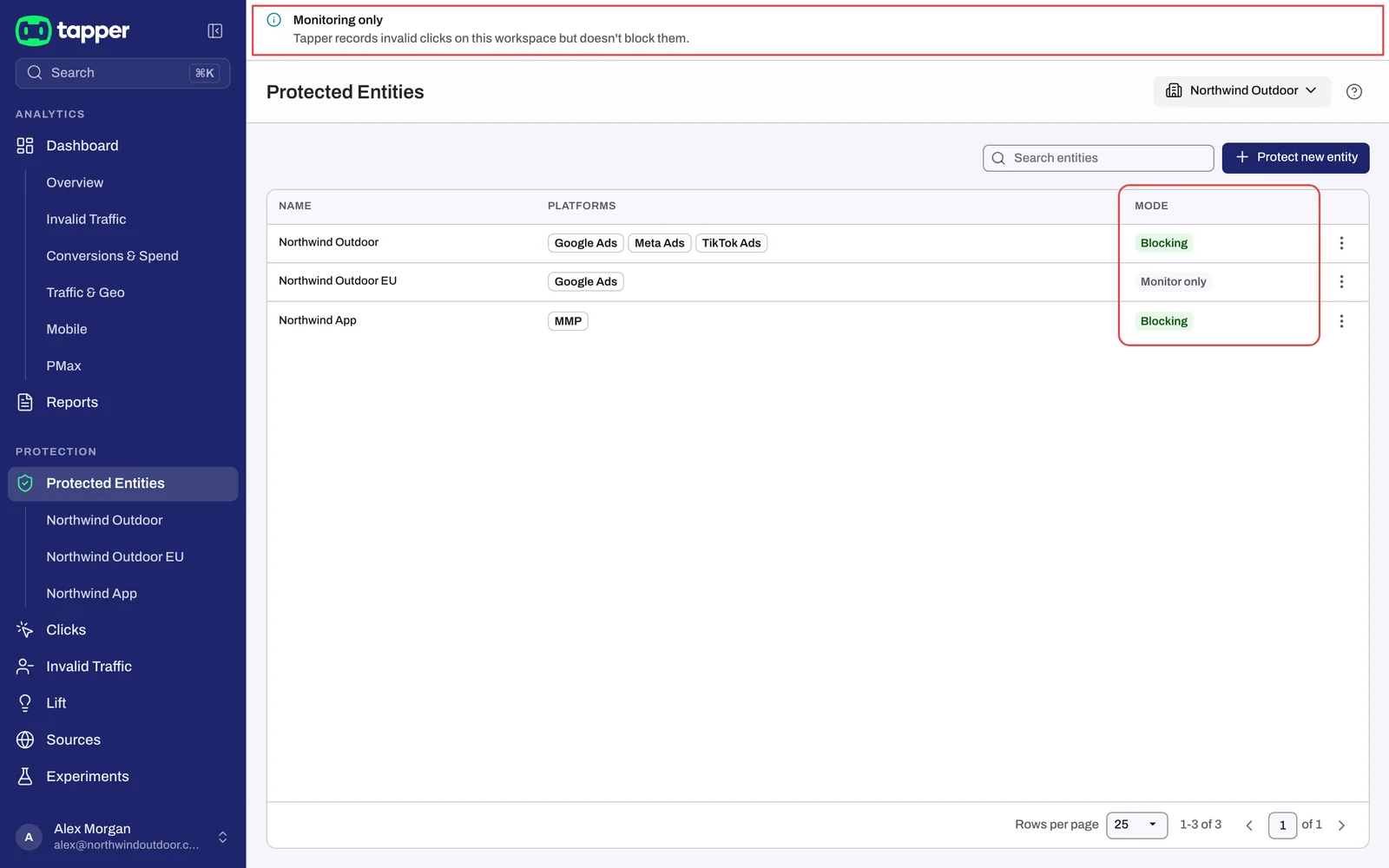Click the tapper logo
This screenshot has height=868, width=1389.
click(73, 31)
